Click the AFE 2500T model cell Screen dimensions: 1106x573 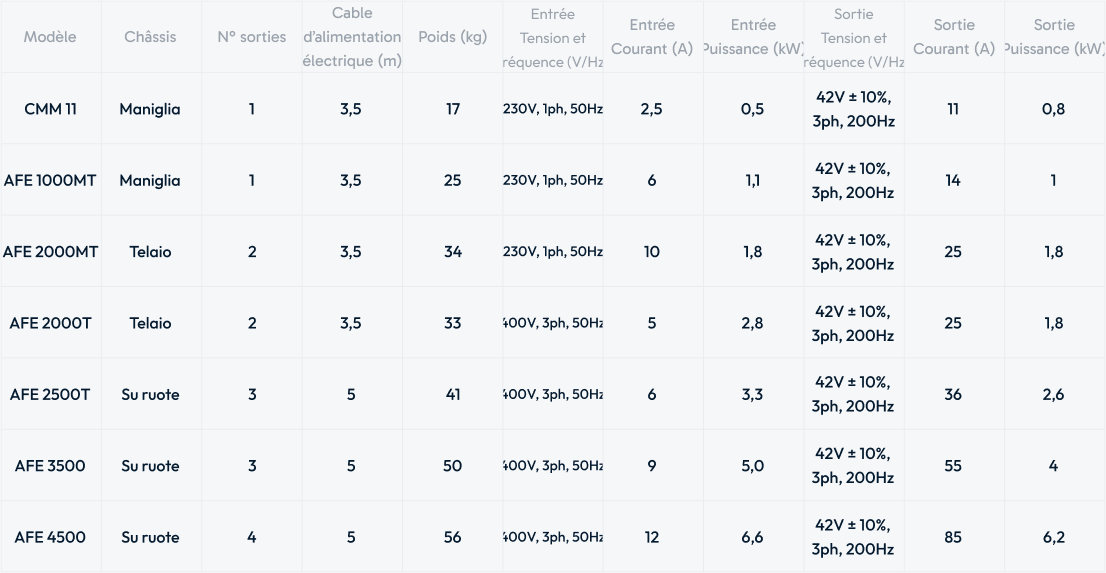coord(50,394)
